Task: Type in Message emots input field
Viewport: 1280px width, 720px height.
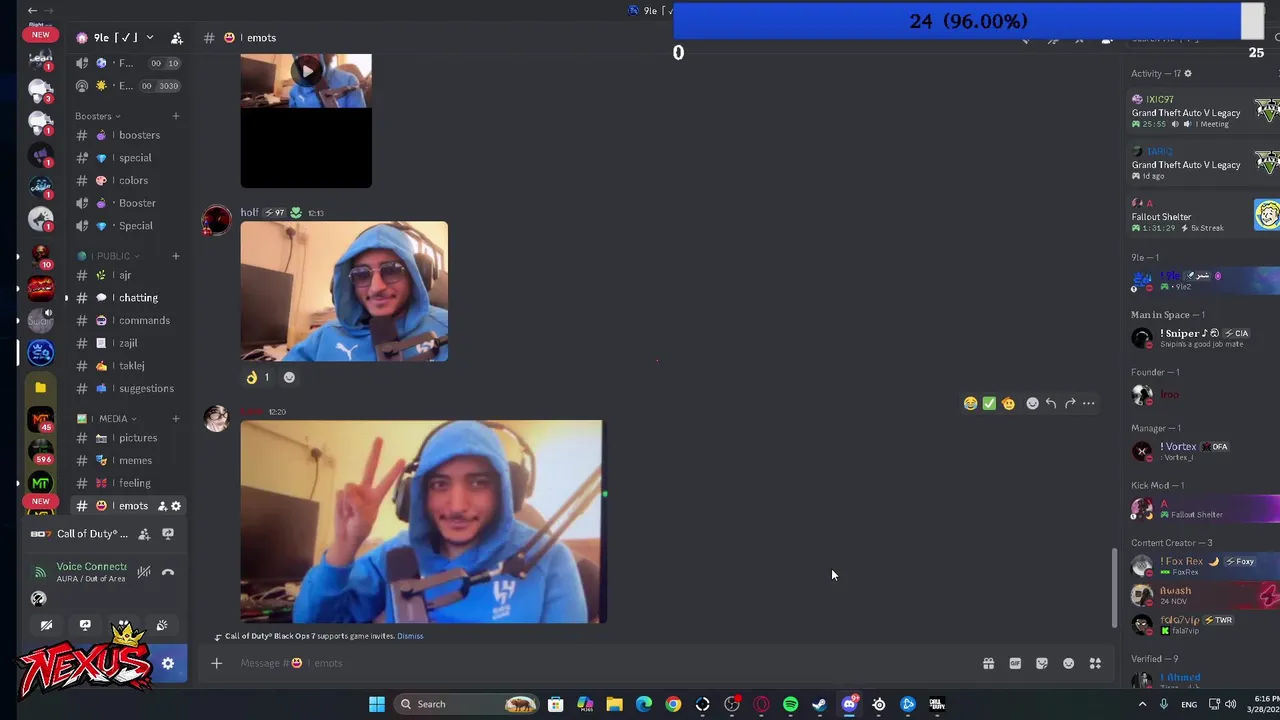Action: point(600,663)
